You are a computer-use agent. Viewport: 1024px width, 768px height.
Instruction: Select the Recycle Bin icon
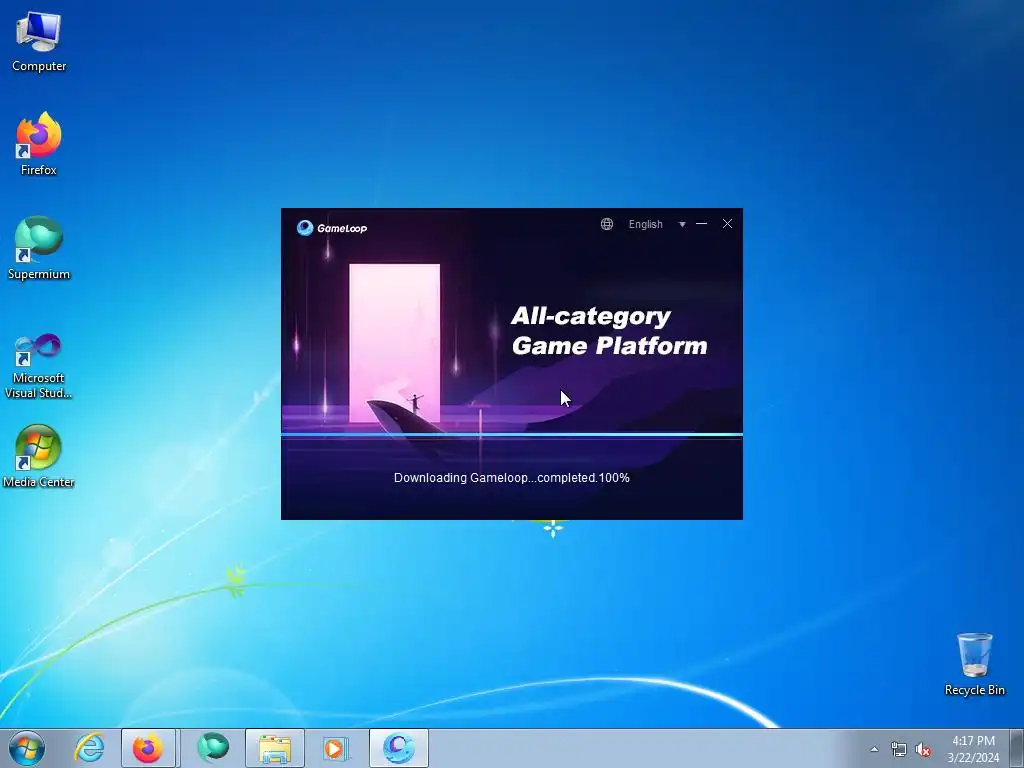click(x=974, y=664)
